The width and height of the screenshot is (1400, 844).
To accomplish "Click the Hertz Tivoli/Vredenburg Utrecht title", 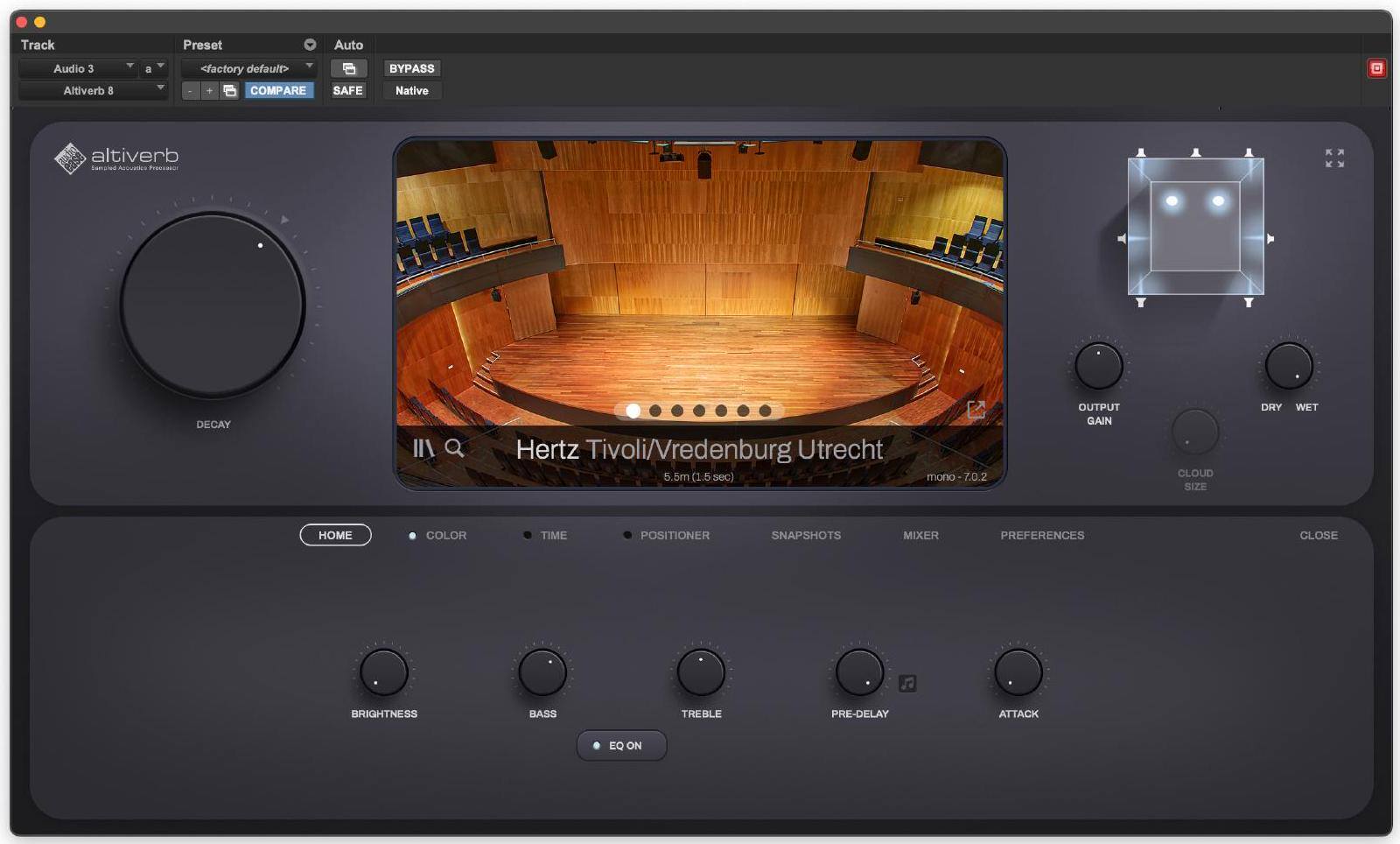I will click(699, 449).
